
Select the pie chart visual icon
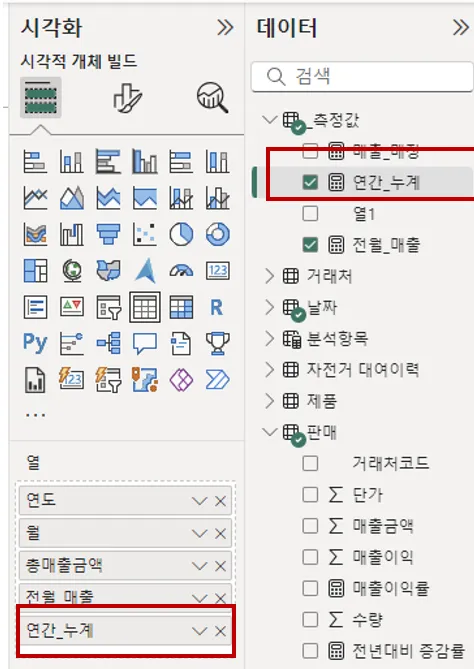click(x=181, y=234)
